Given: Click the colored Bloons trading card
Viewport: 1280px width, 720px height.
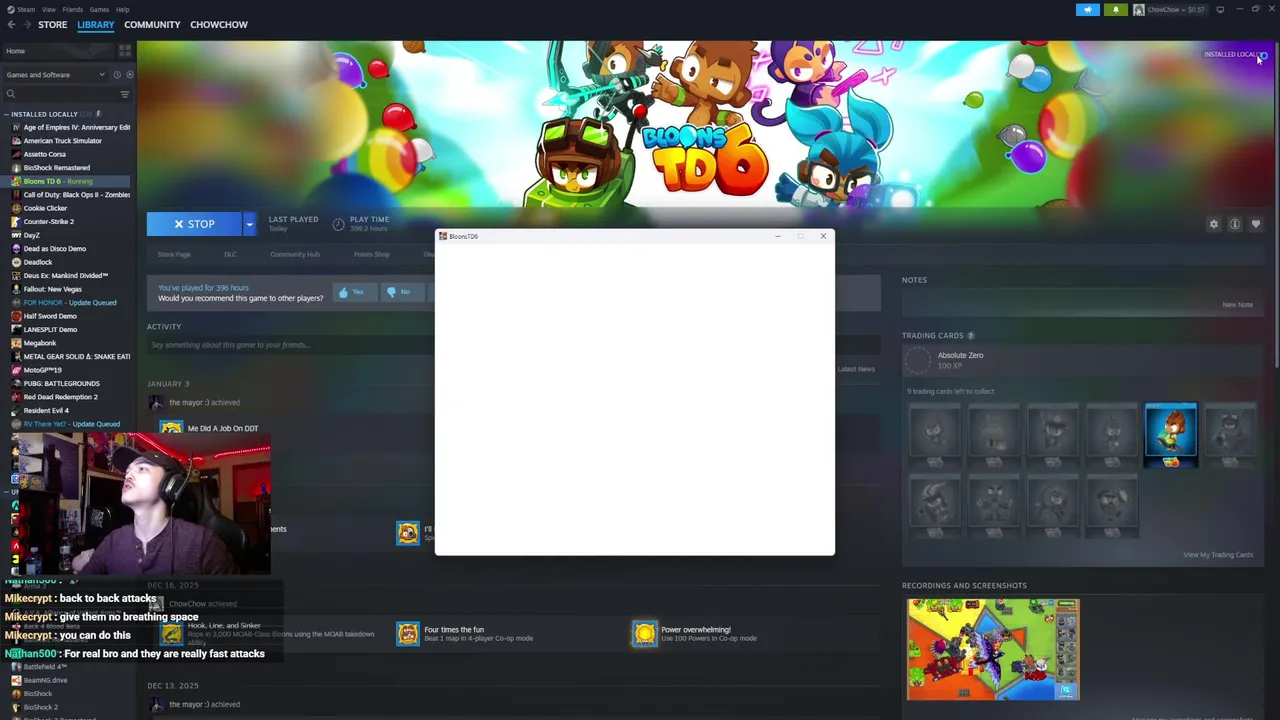Looking at the screenshot, I should pos(1171,435).
